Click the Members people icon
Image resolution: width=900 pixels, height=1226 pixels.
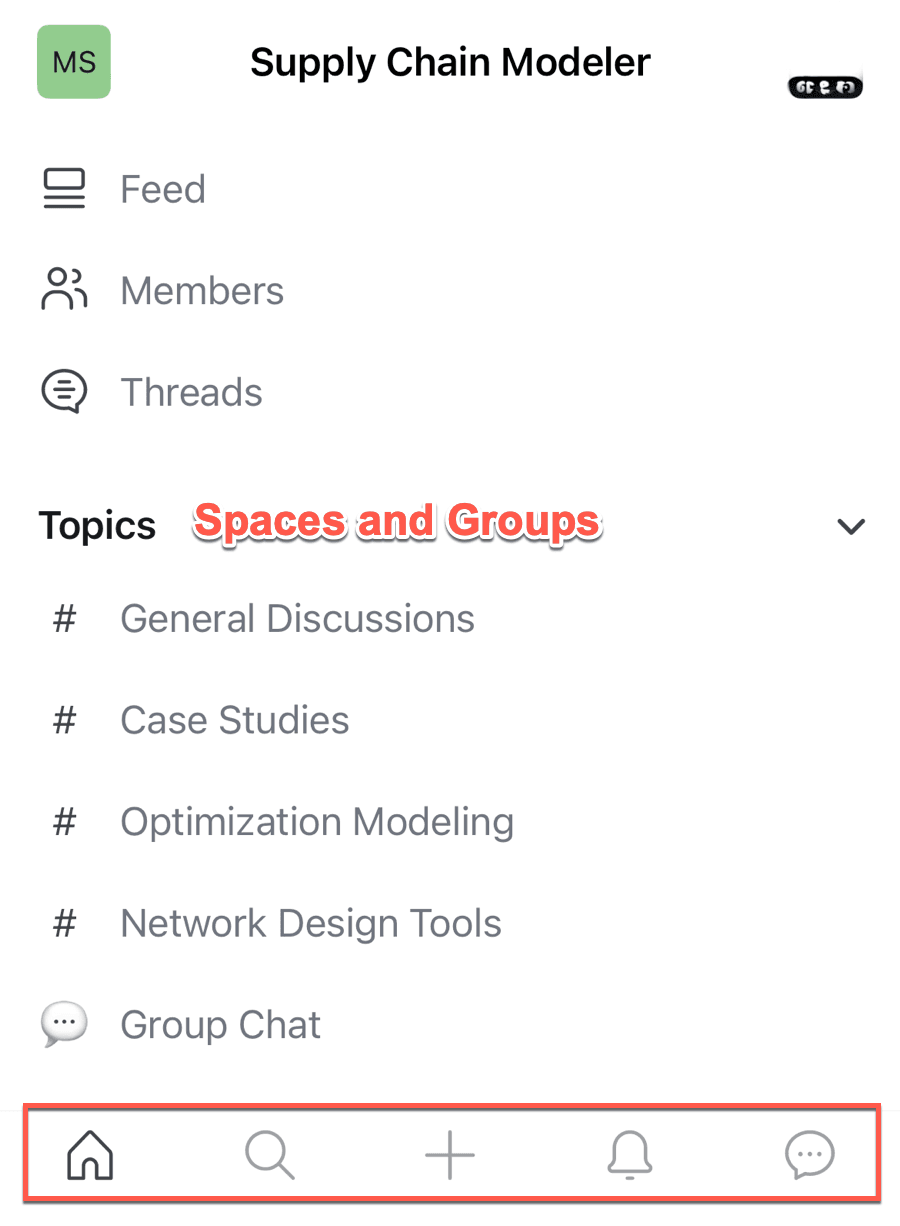point(64,290)
